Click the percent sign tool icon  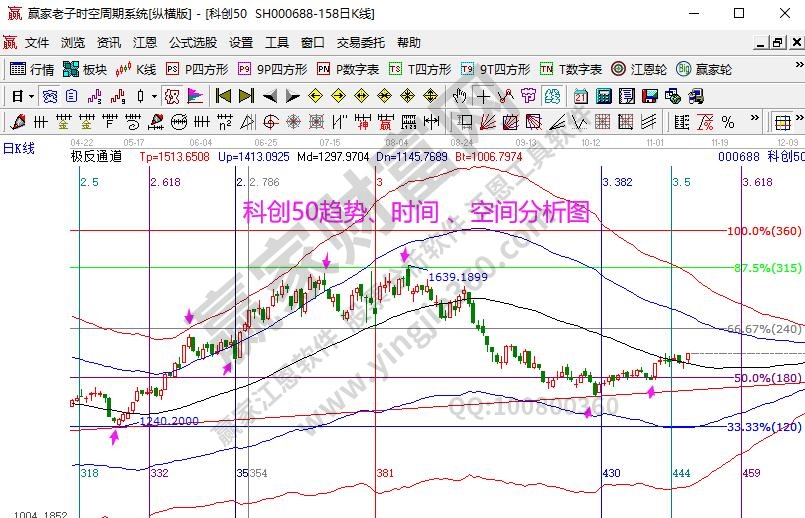point(727,122)
